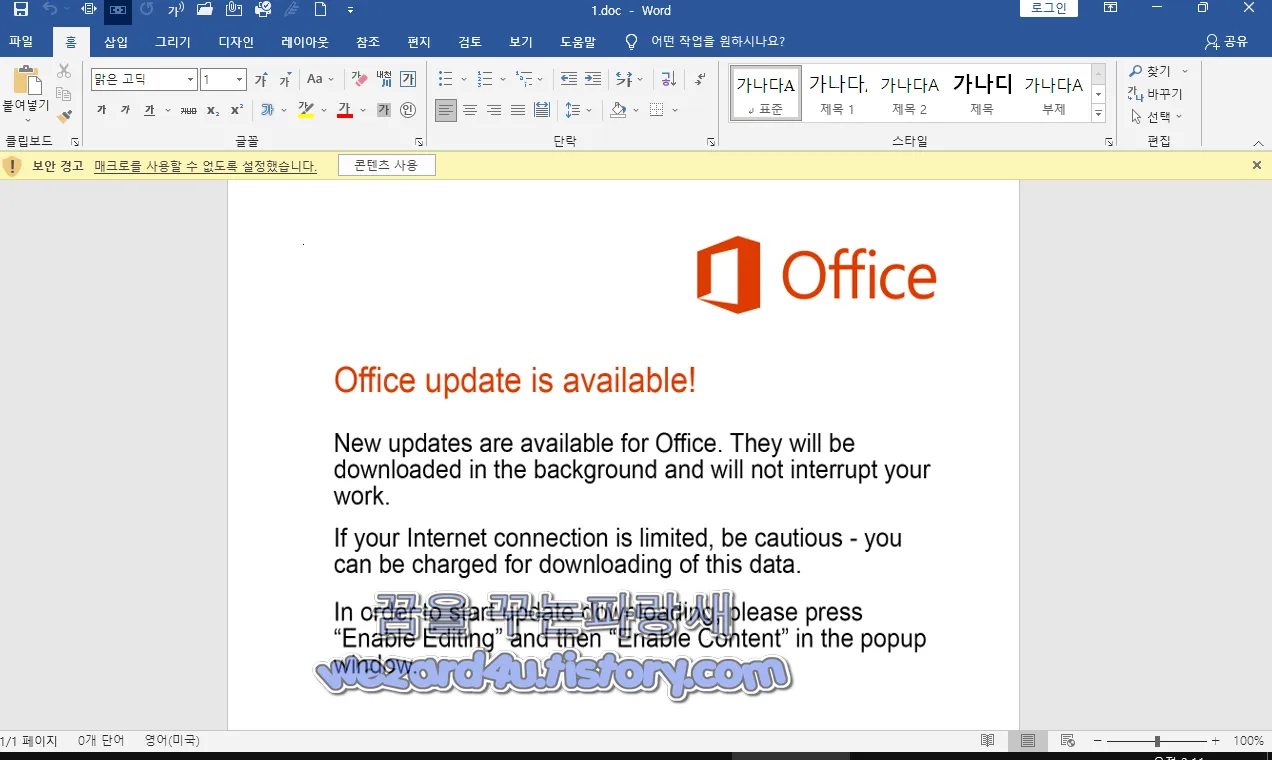This screenshot has height=760, width=1272.
Task: Align paragraph to the right
Action: [x=494, y=110]
